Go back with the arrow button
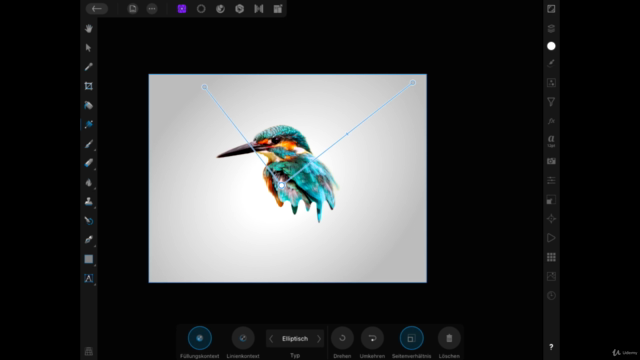The height and width of the screenshot is (360, 640). pos(97,9)
